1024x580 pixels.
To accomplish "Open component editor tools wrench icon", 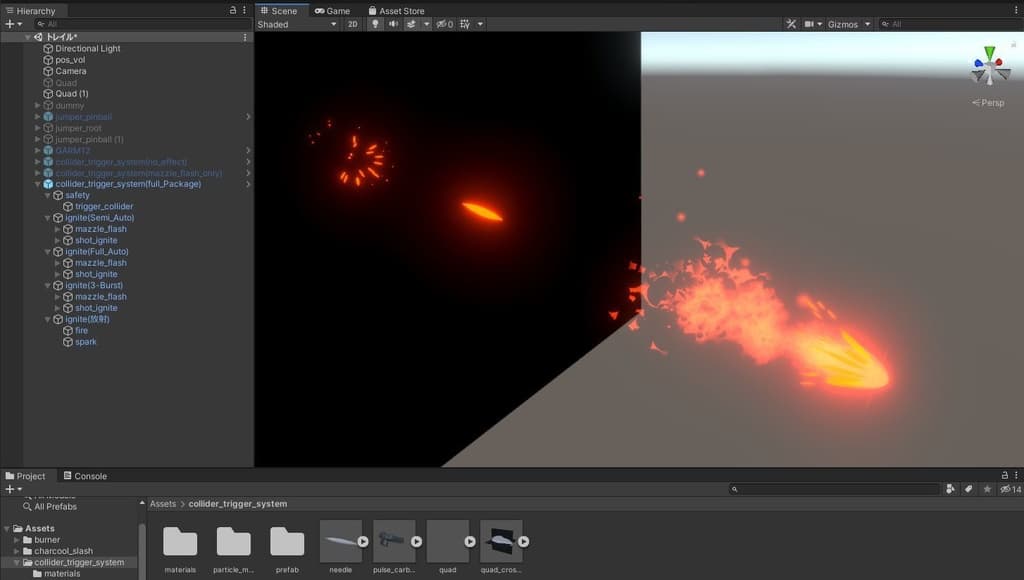I will coord(791,24).
